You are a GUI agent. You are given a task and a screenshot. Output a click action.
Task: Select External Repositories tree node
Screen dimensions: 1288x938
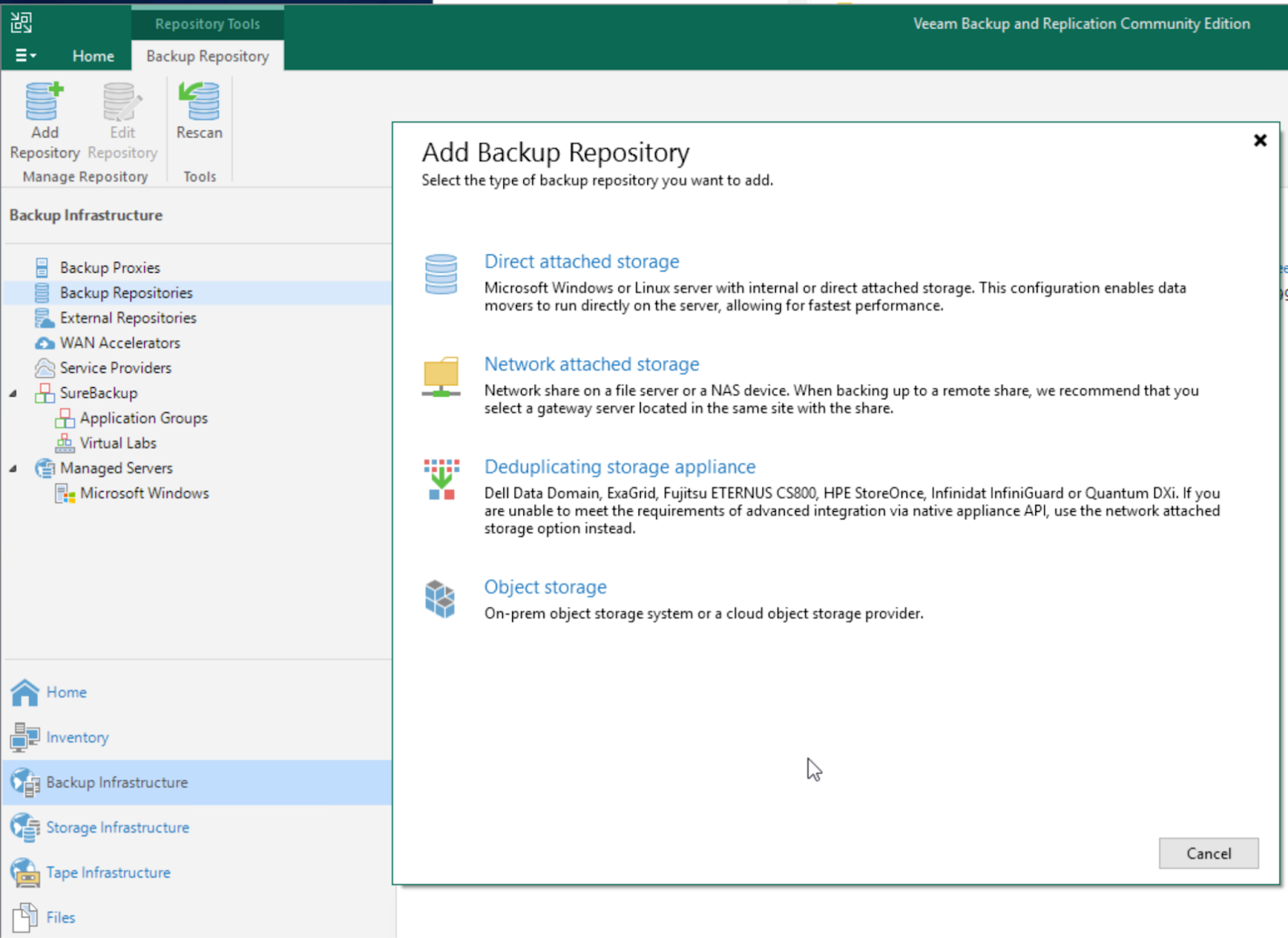[x=128, y=317]
